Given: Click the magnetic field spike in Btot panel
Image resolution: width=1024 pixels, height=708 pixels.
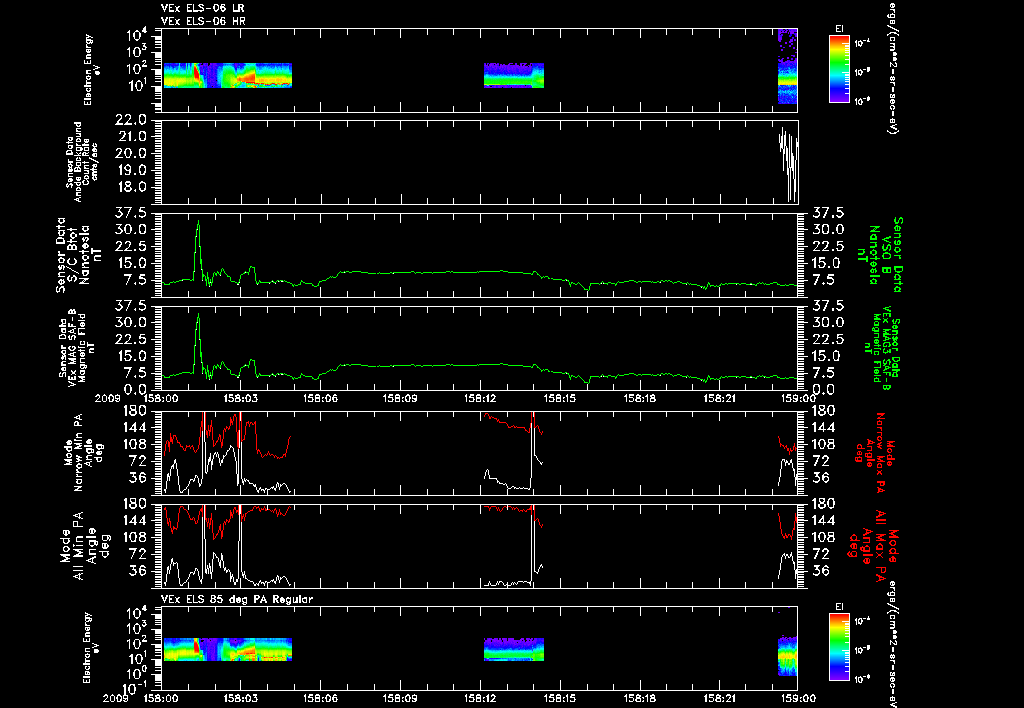Looking at the screenshot, I should pos(198,248).
